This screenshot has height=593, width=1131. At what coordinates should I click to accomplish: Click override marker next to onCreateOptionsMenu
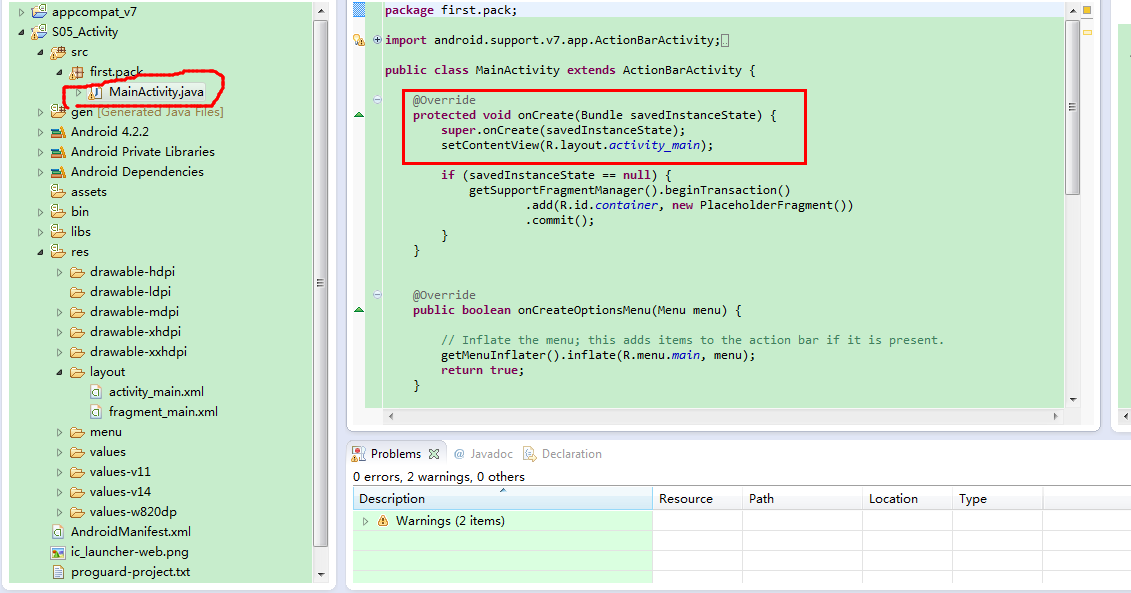click(358, 309)
